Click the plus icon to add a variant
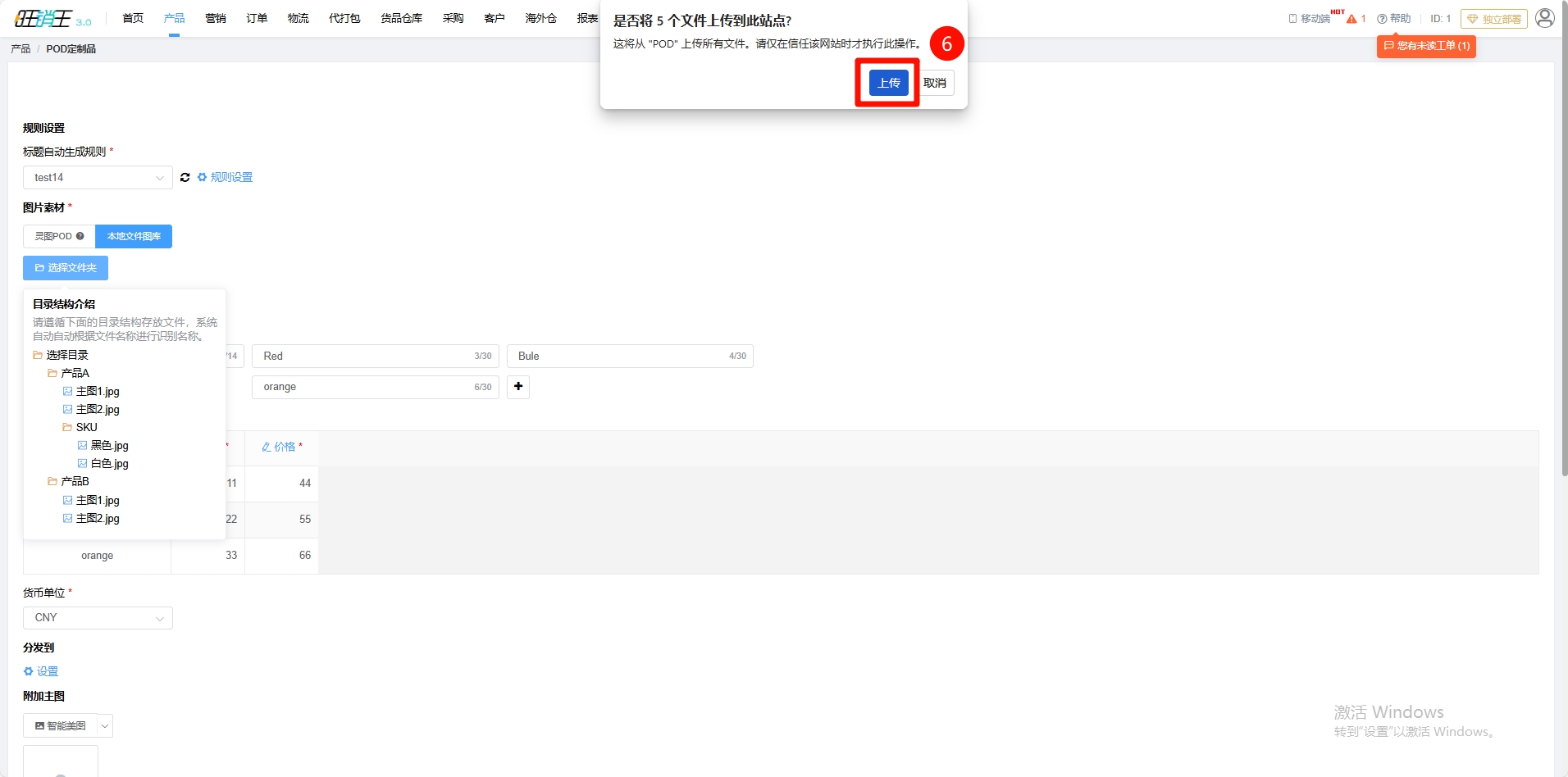The width and height of the screenshot is (1568, 777). [x=518, y=387]
